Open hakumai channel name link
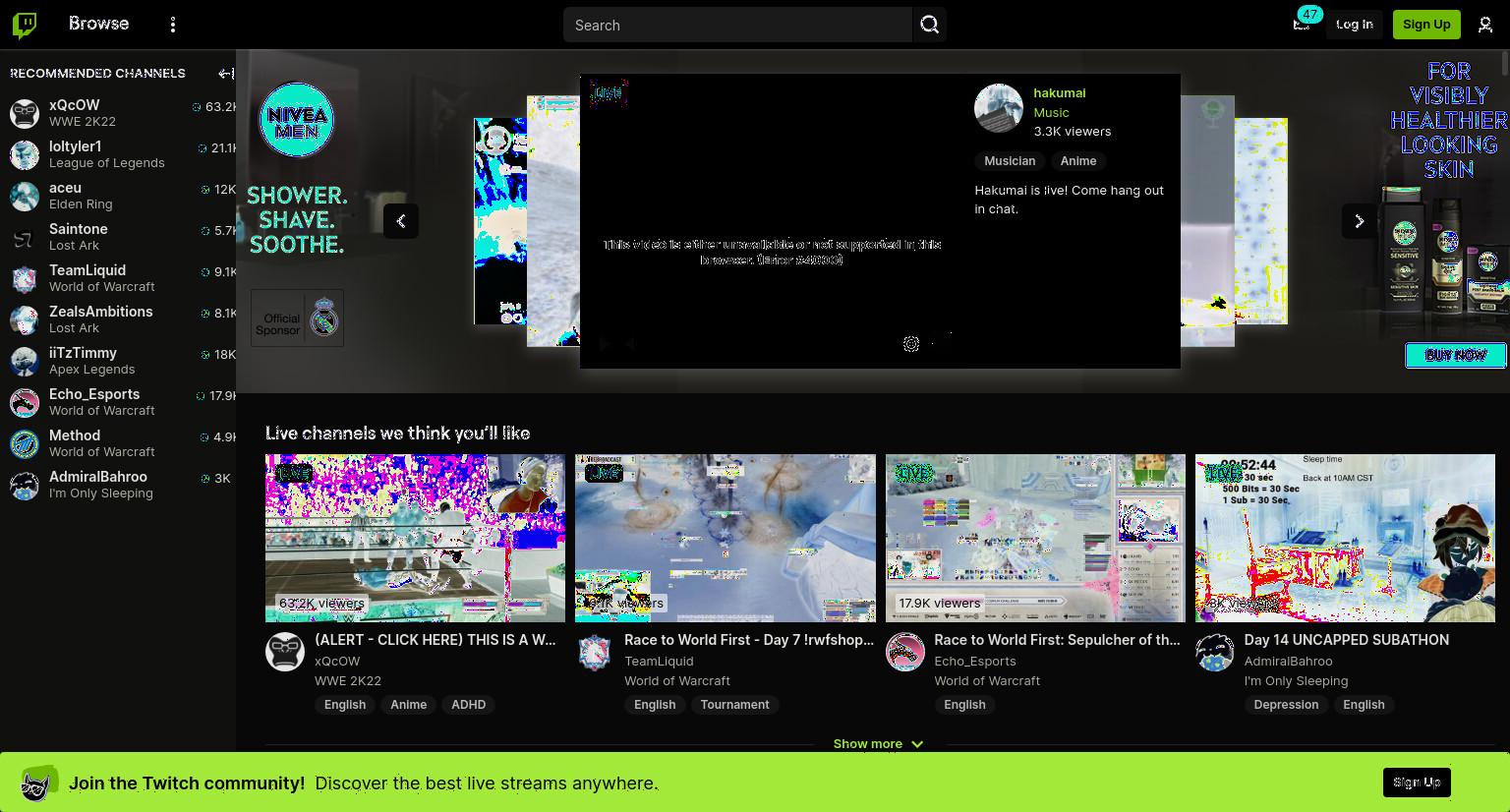Image resolution: width=1510 pixels, height=812 pixels. tap(1060, 92)
